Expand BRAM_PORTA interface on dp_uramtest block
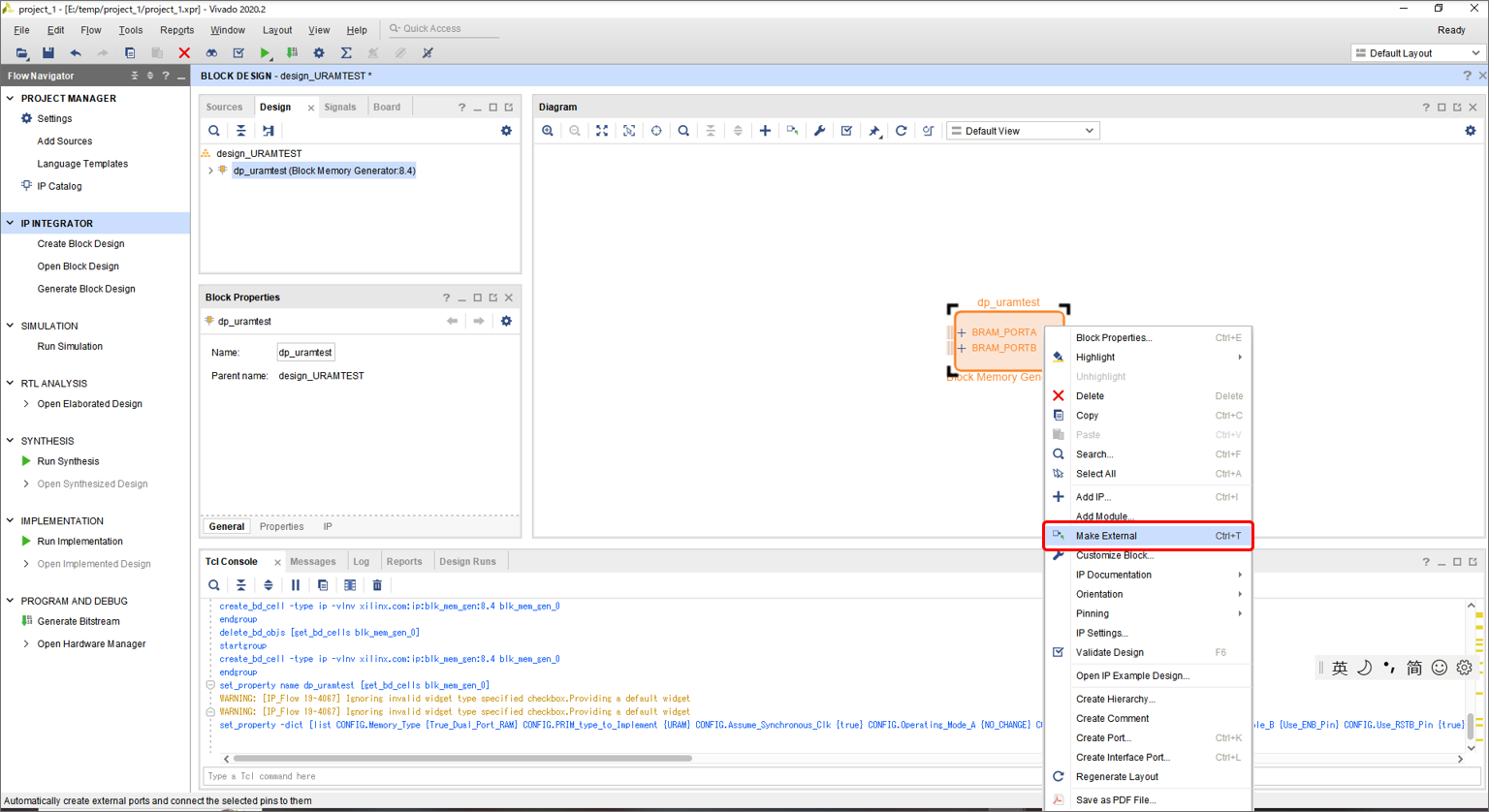The width and height of the screenshot is (1489, 812). [962, 332]
